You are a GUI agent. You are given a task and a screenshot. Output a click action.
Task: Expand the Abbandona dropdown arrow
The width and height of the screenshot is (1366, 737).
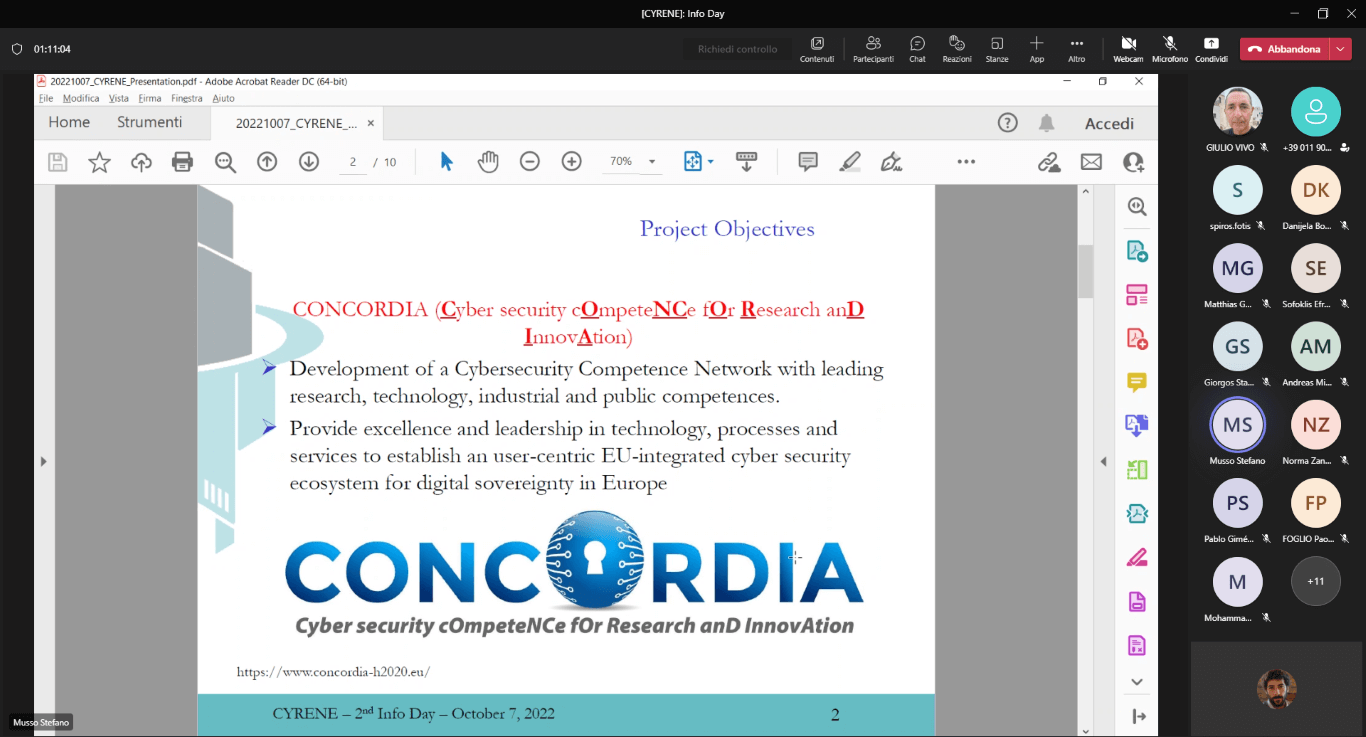click(x=1341, y=49)
